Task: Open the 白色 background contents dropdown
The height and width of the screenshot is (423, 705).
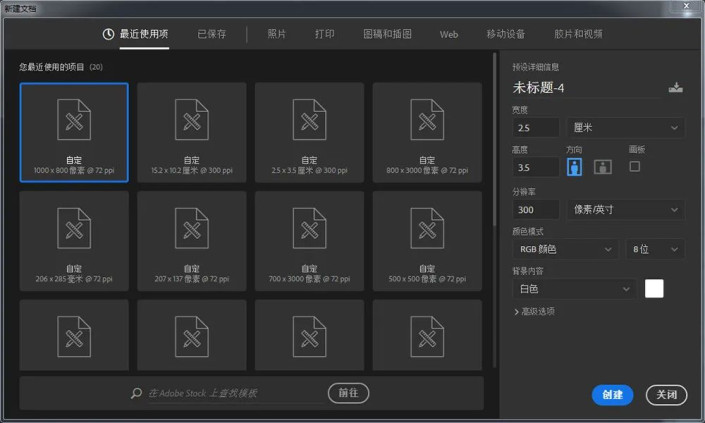Action: point(574,289)
